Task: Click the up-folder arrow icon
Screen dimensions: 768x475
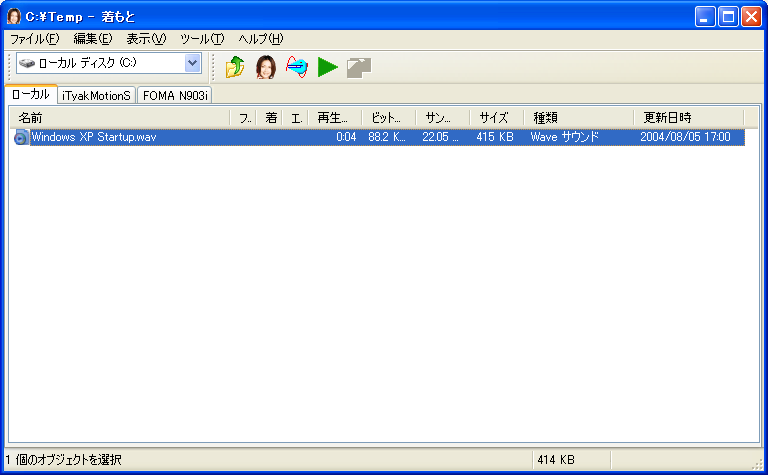Action: (x=235, y=67)
